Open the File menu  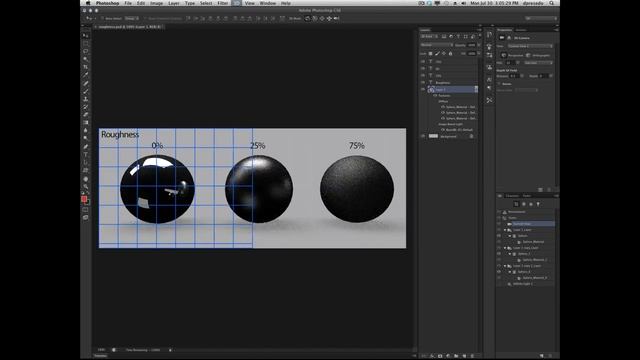coord(128,3)
